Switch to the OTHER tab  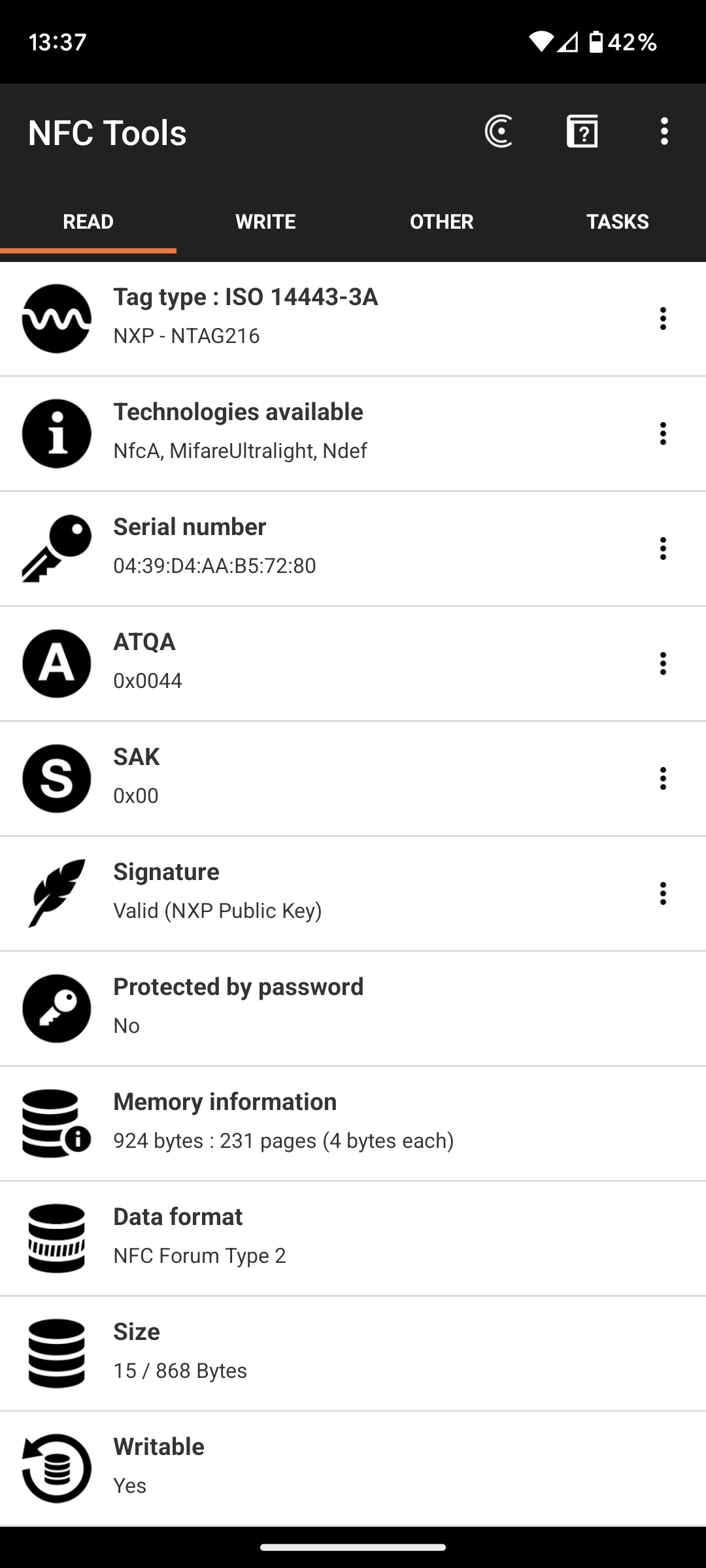[x=441, y=221]
